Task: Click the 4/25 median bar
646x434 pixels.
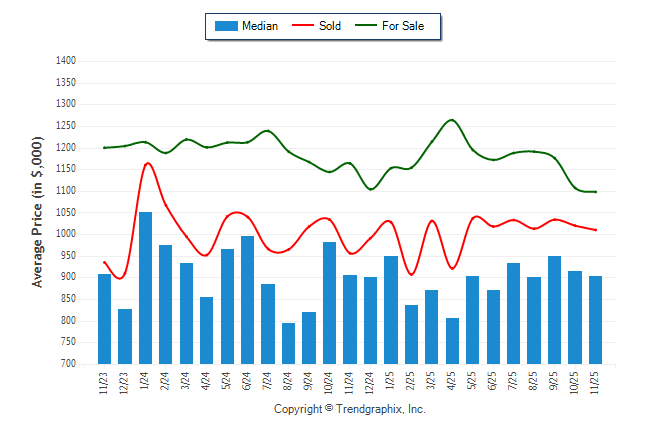Action: tap(452, 341)
